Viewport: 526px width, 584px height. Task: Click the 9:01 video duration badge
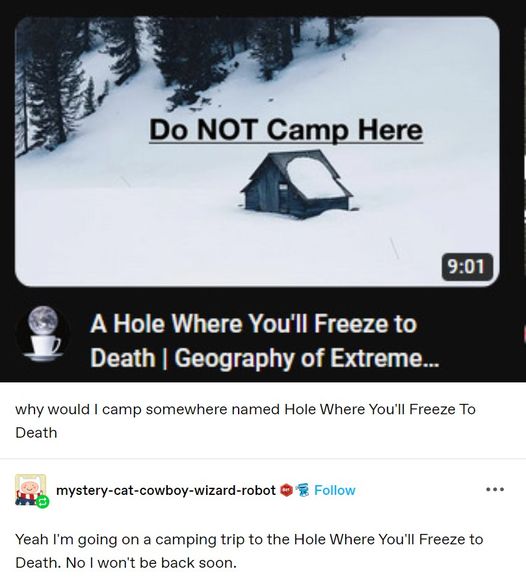(x=467, y=266)
